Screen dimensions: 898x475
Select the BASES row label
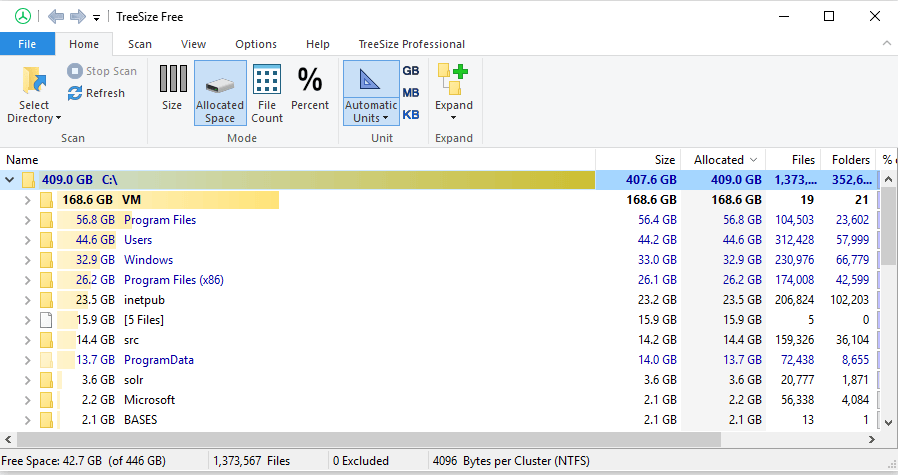click(x=140, y=420)
